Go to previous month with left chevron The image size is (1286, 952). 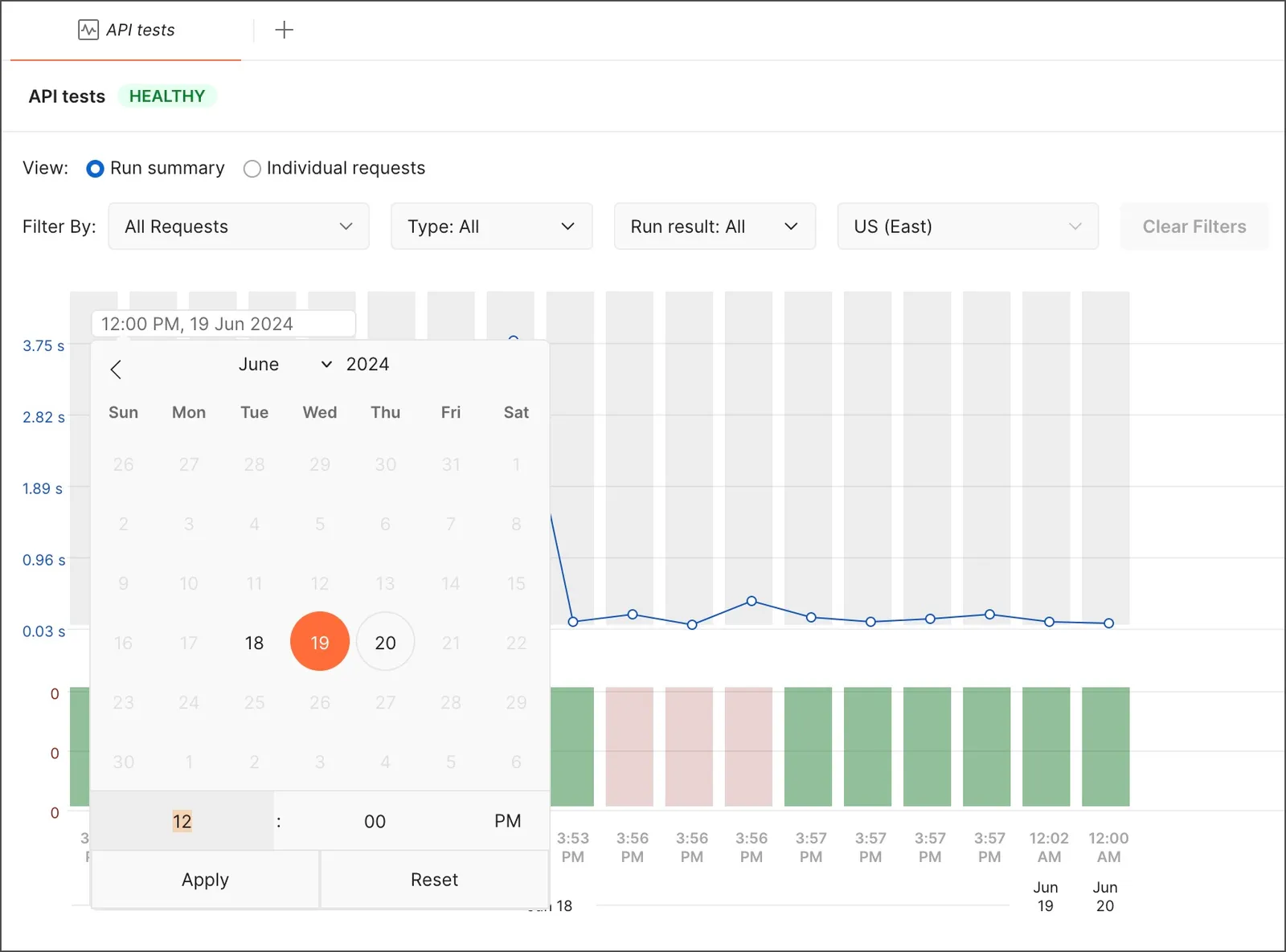[116, 370]
